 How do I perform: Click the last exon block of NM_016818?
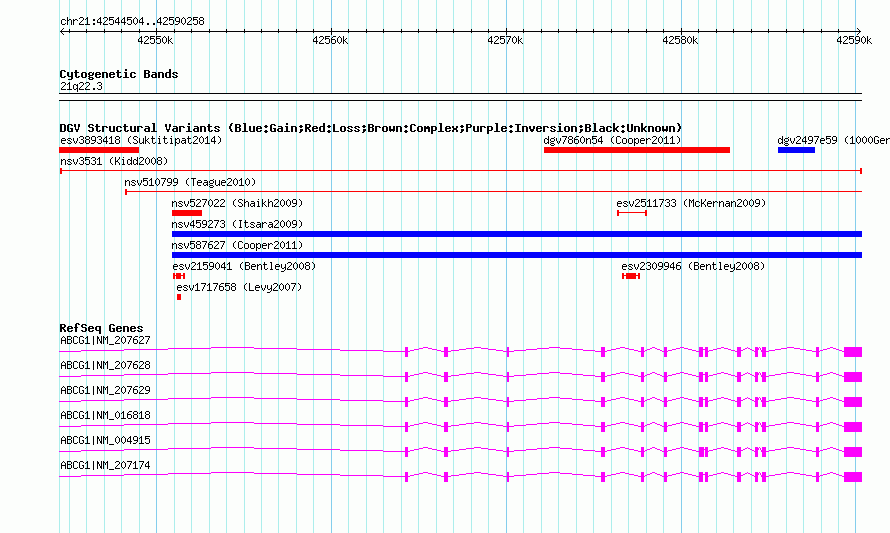853,427
